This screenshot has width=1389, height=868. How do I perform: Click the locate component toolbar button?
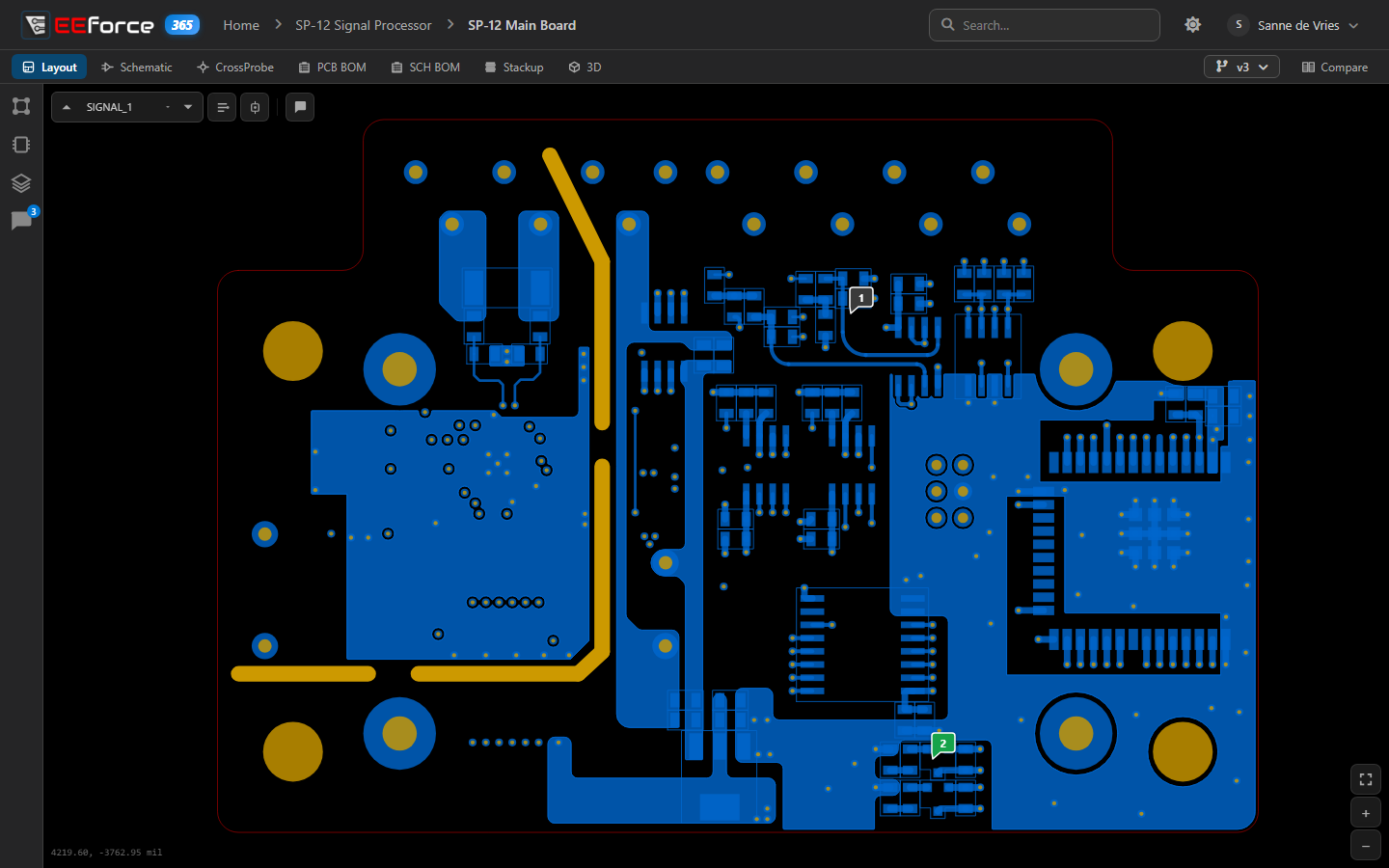[255, 107]
